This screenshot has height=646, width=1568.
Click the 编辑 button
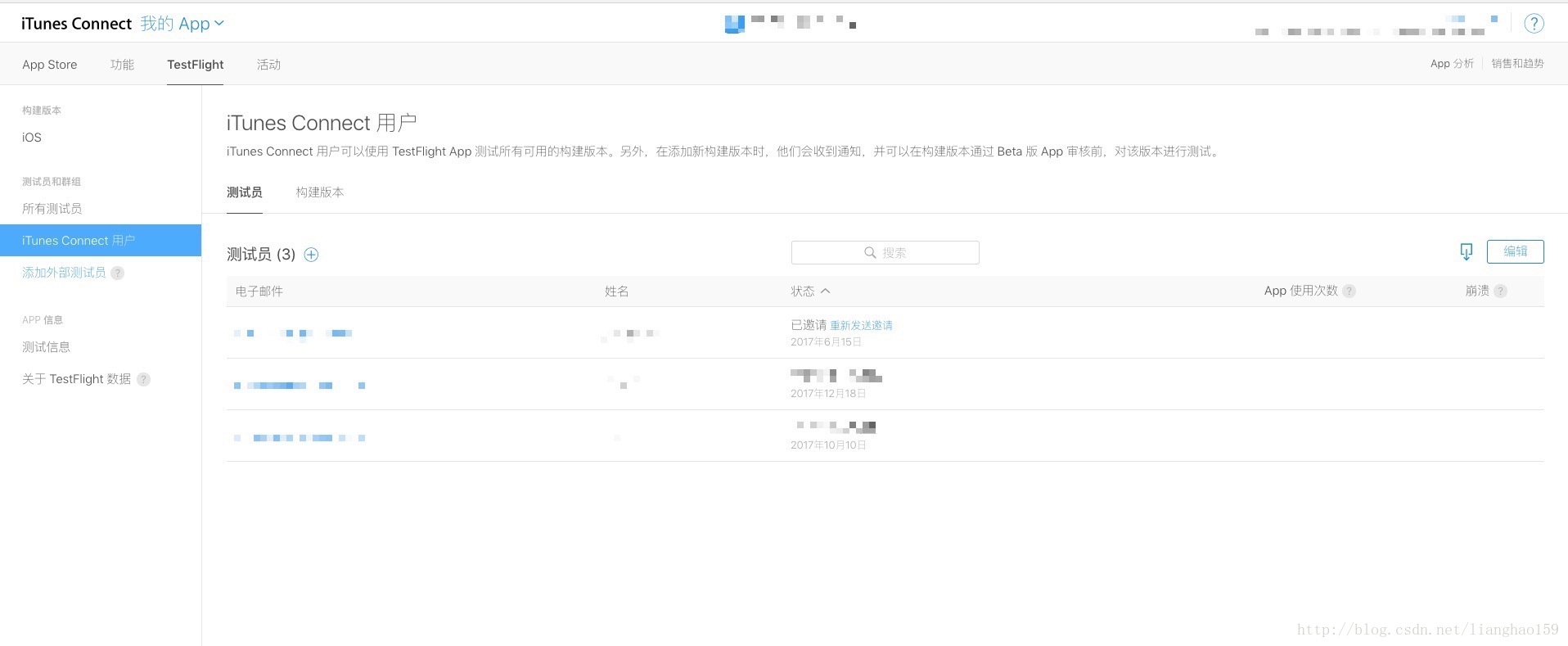1515,251
